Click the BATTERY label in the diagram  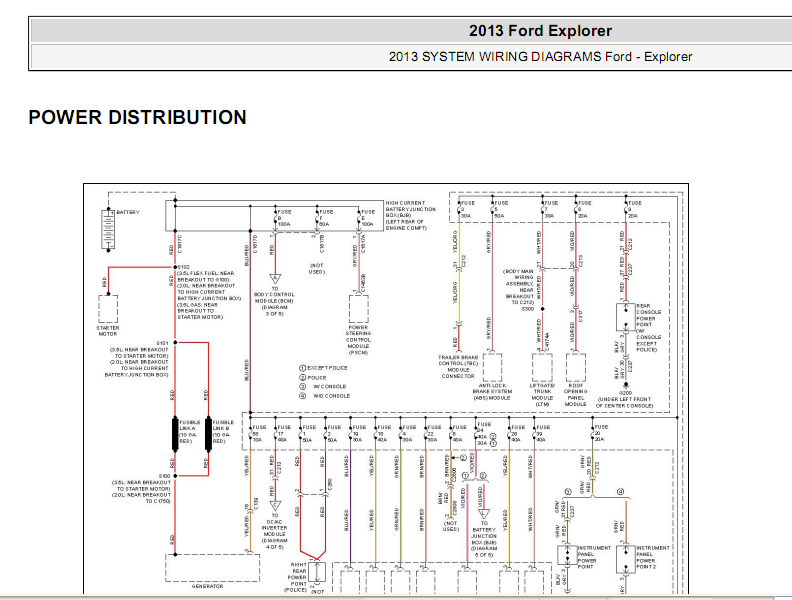click(x=128, y=213)
